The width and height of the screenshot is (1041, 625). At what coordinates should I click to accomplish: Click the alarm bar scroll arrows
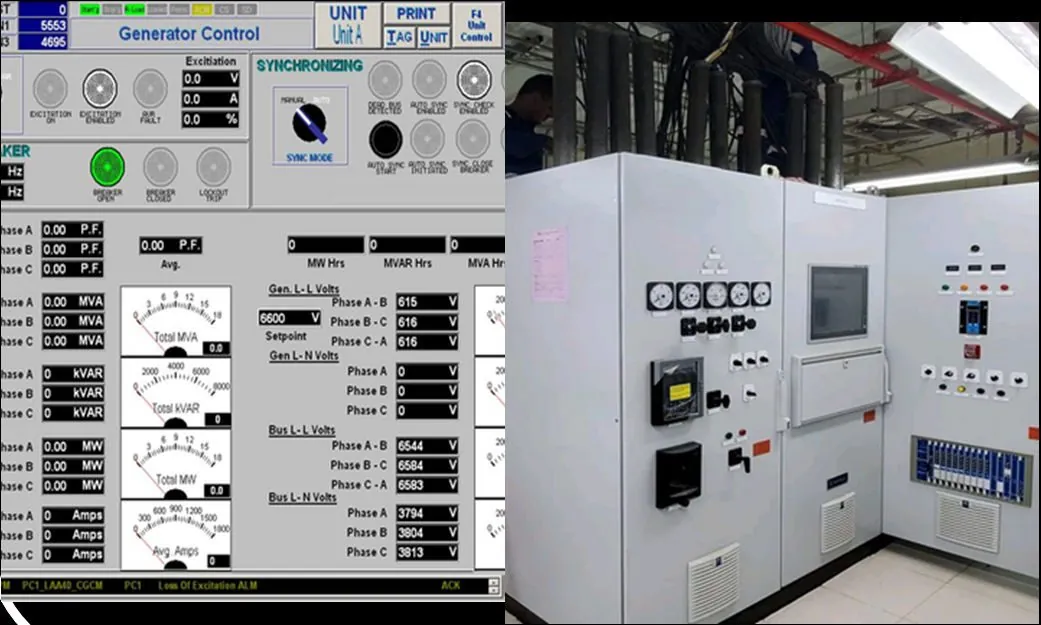(x=493, y=586)
